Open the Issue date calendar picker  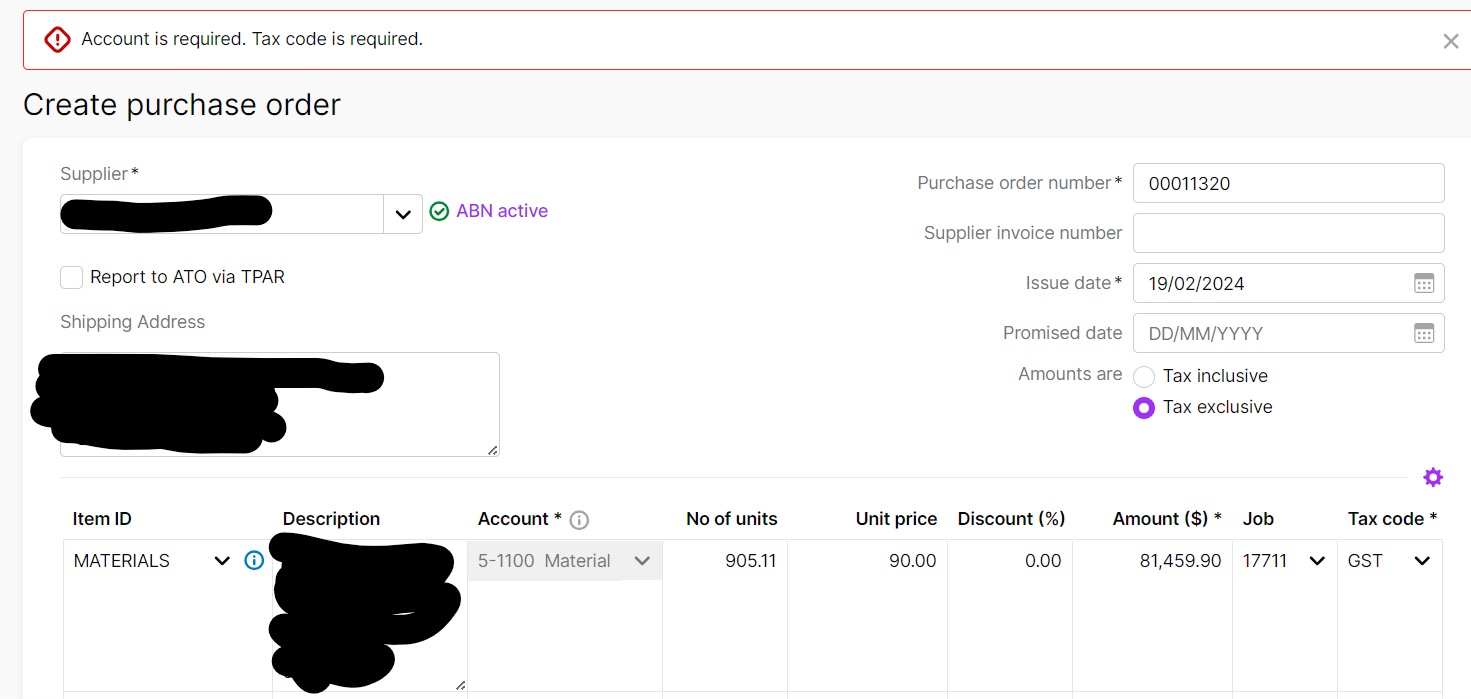1424,283
